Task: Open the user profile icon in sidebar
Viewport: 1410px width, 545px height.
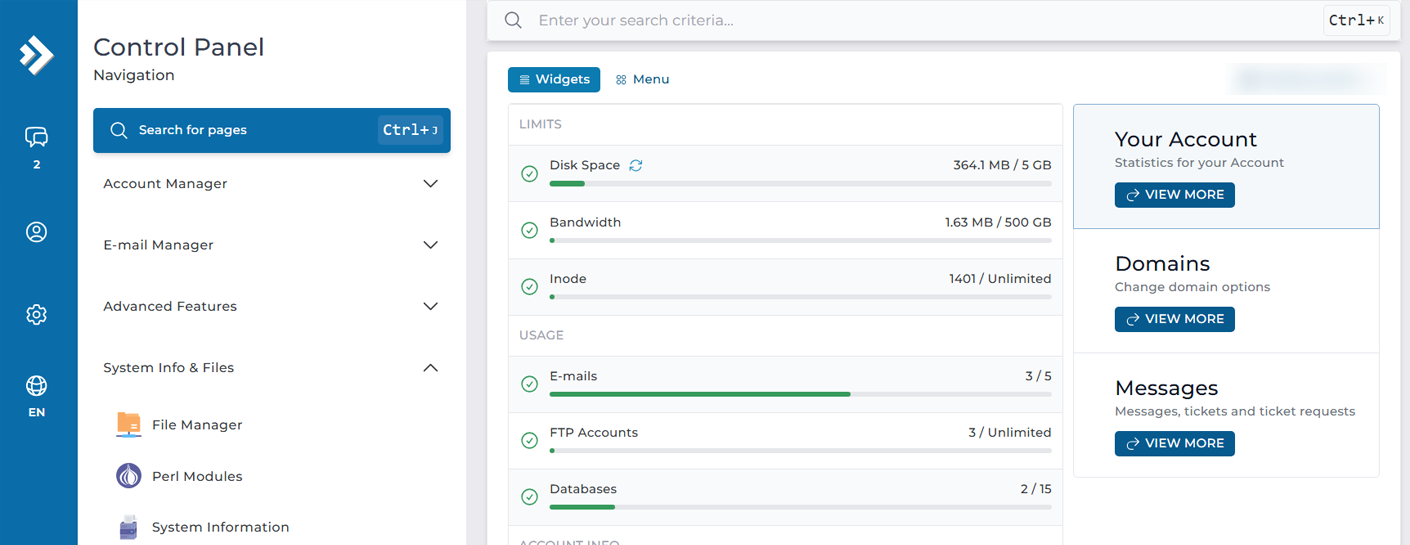Action: point(37,232)
